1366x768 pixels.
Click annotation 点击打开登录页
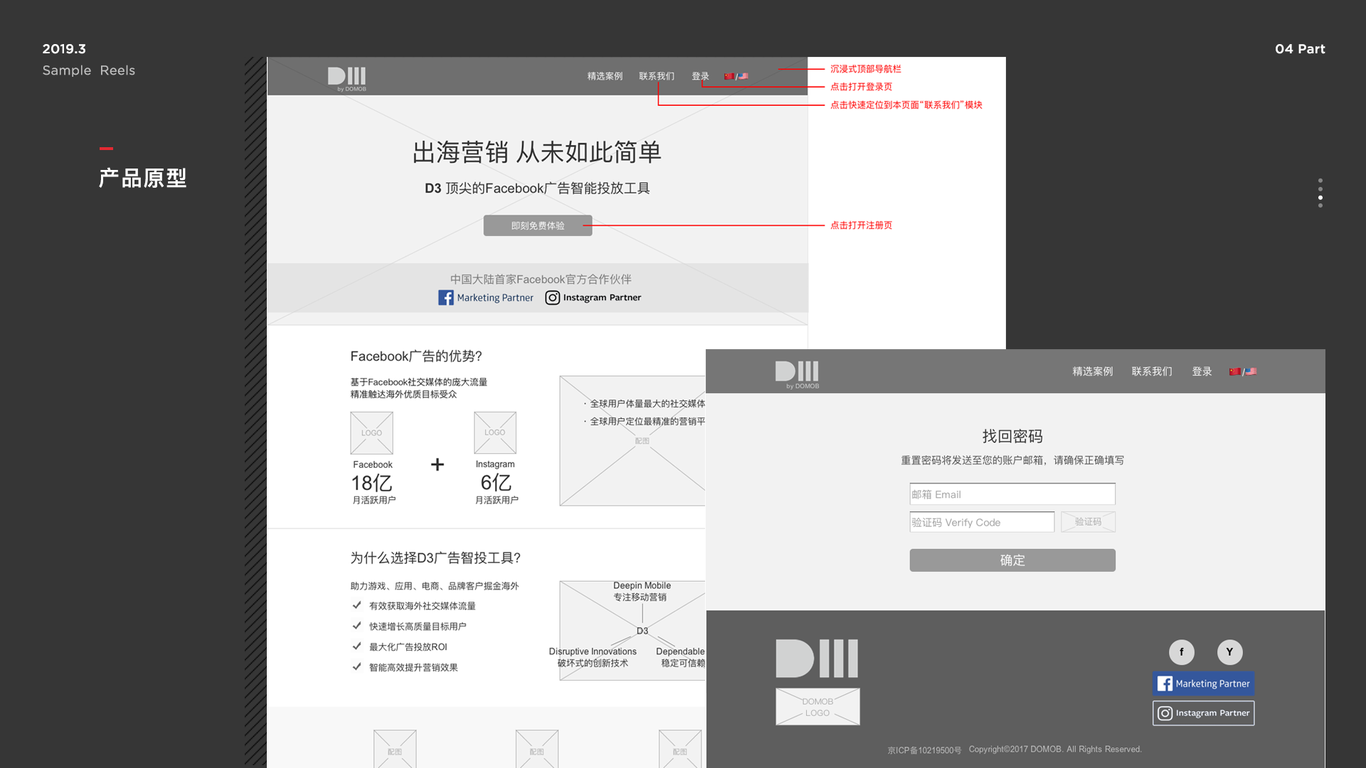[x=861, y=87]
